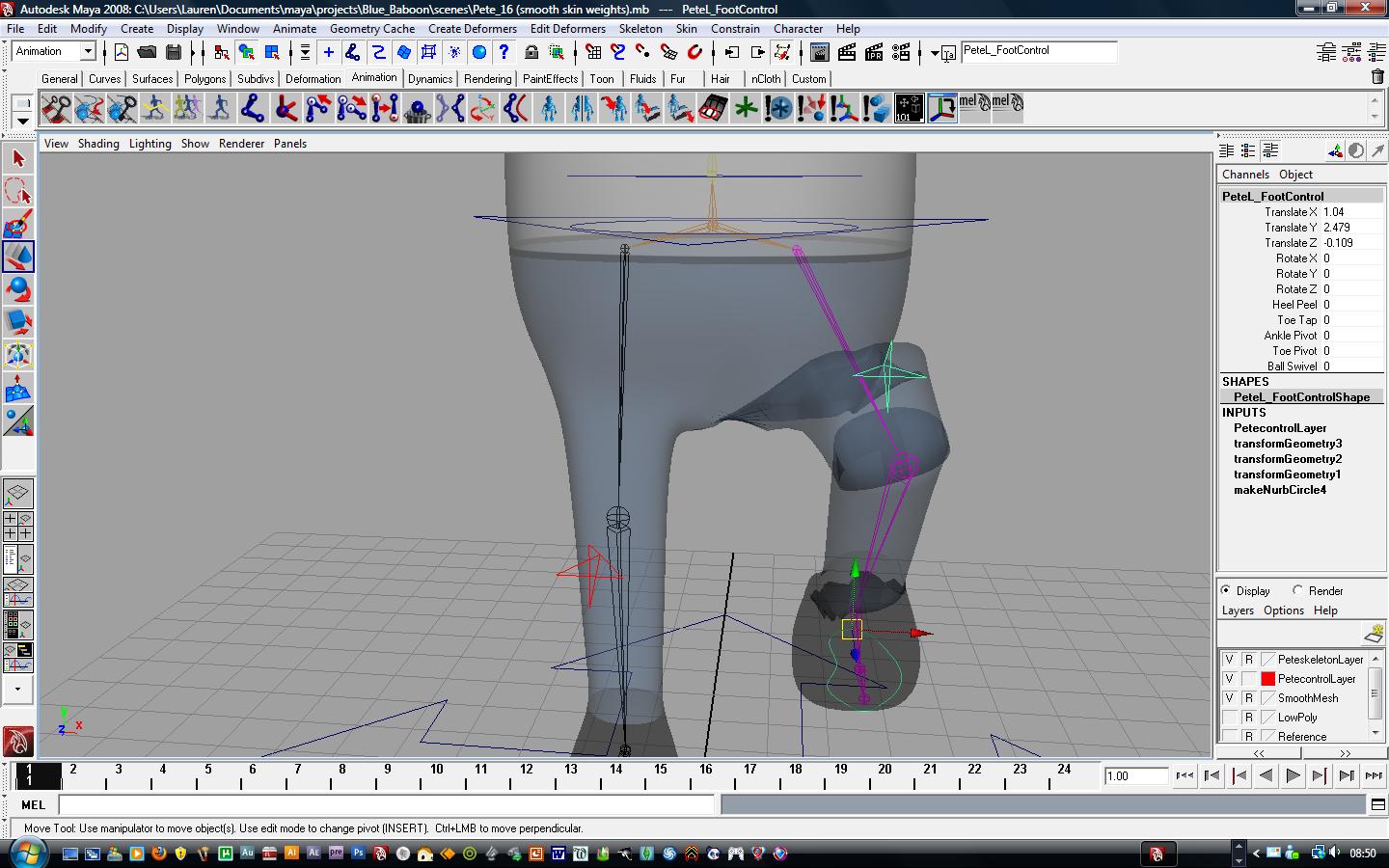
Task: Switch to the Polygons shelf tab
Action: (x=204, y=79)
